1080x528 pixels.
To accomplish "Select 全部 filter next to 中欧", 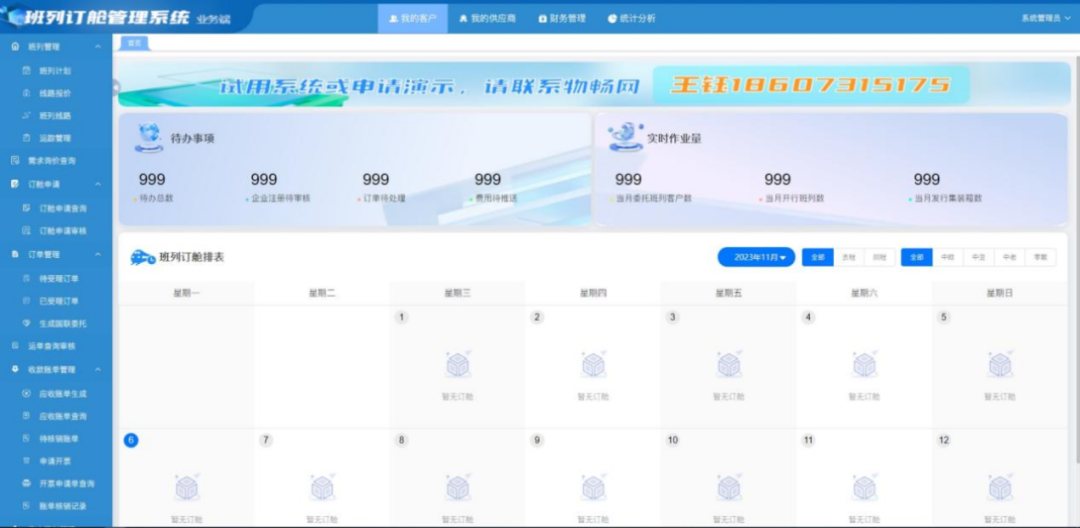I will coord(917,257).
